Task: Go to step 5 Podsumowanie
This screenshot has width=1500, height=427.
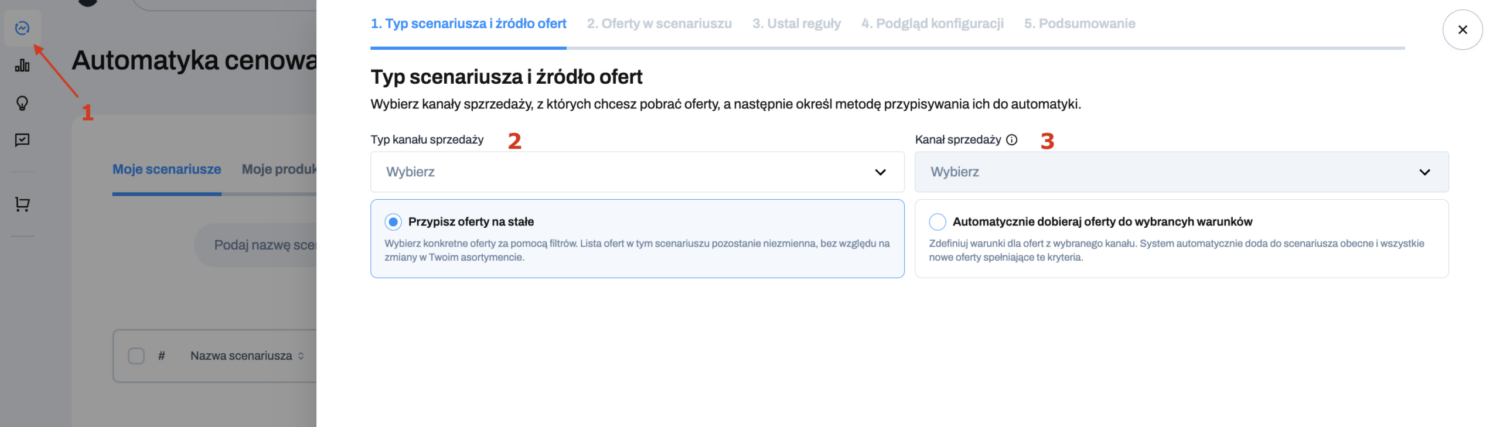Action: coord(1079,23)
